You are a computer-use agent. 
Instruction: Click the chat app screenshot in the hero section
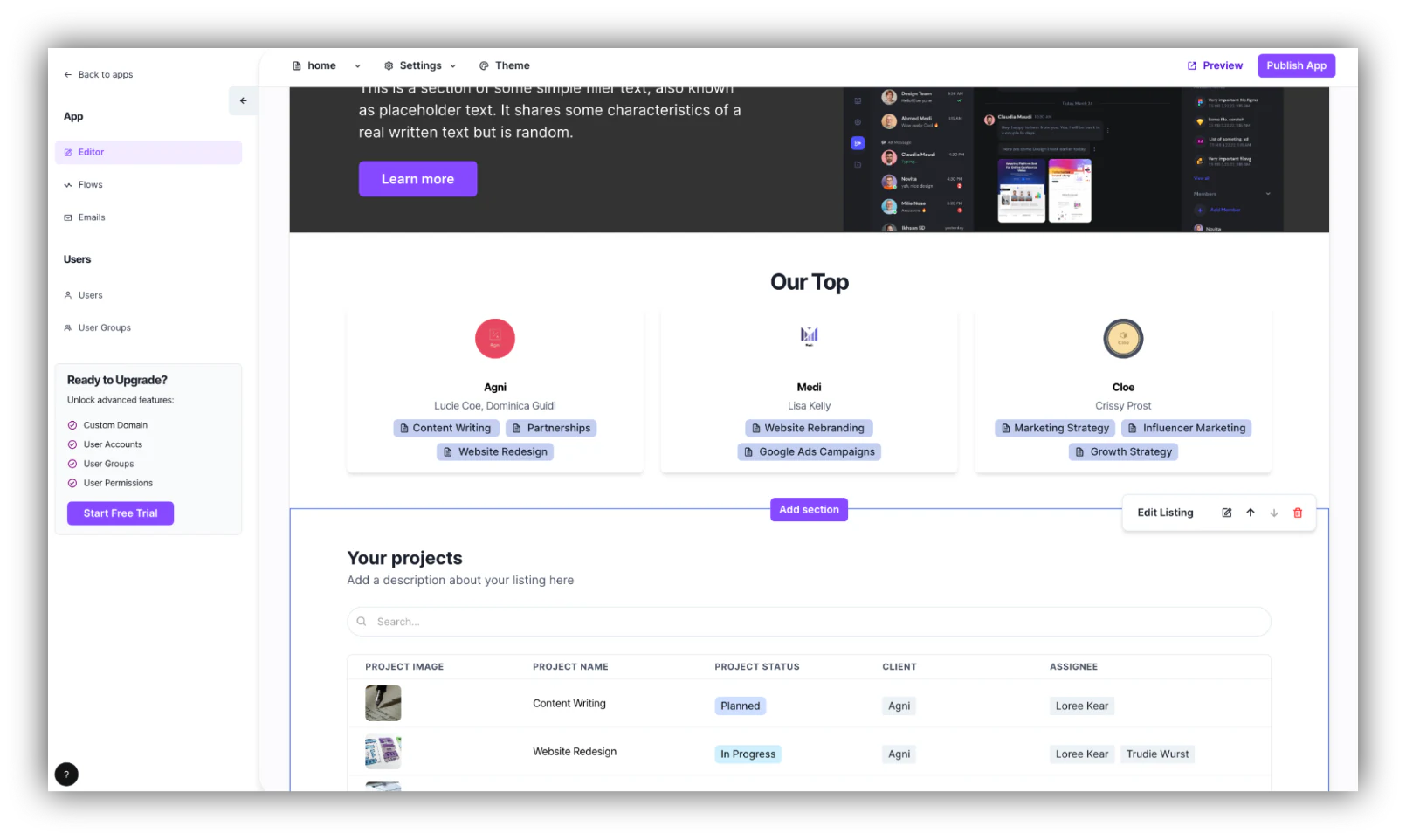click(x=1063, y=160)
